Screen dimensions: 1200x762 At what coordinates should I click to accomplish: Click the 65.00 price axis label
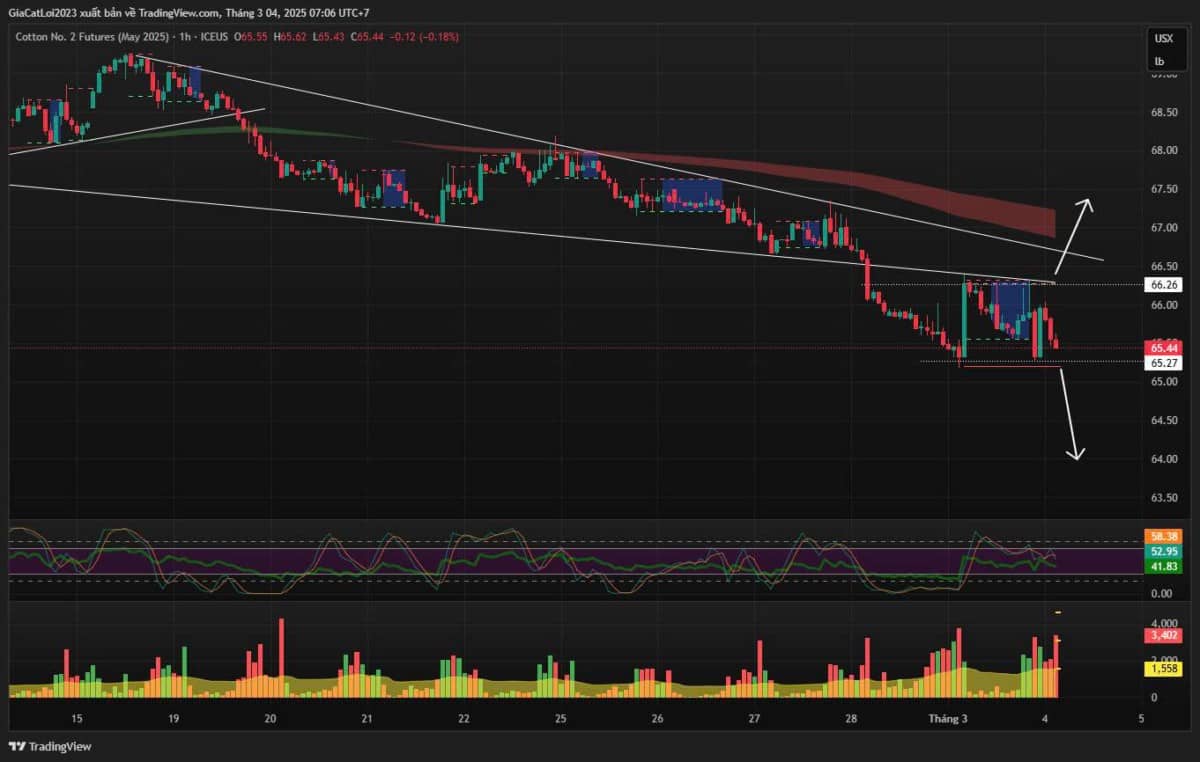(1163, 382)
